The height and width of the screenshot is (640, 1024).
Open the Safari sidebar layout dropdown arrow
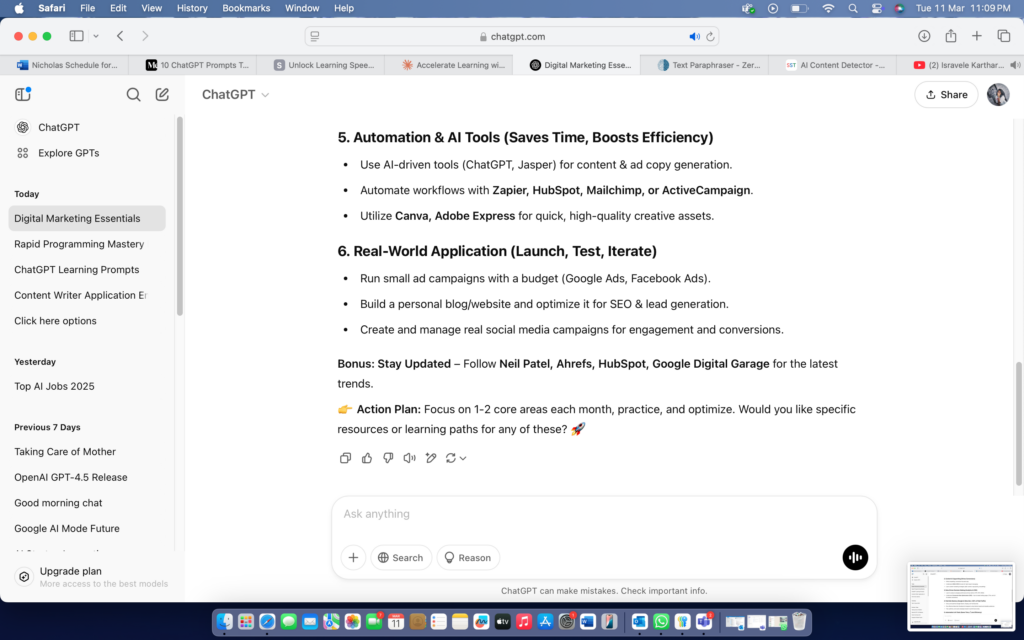coord(96,36)
